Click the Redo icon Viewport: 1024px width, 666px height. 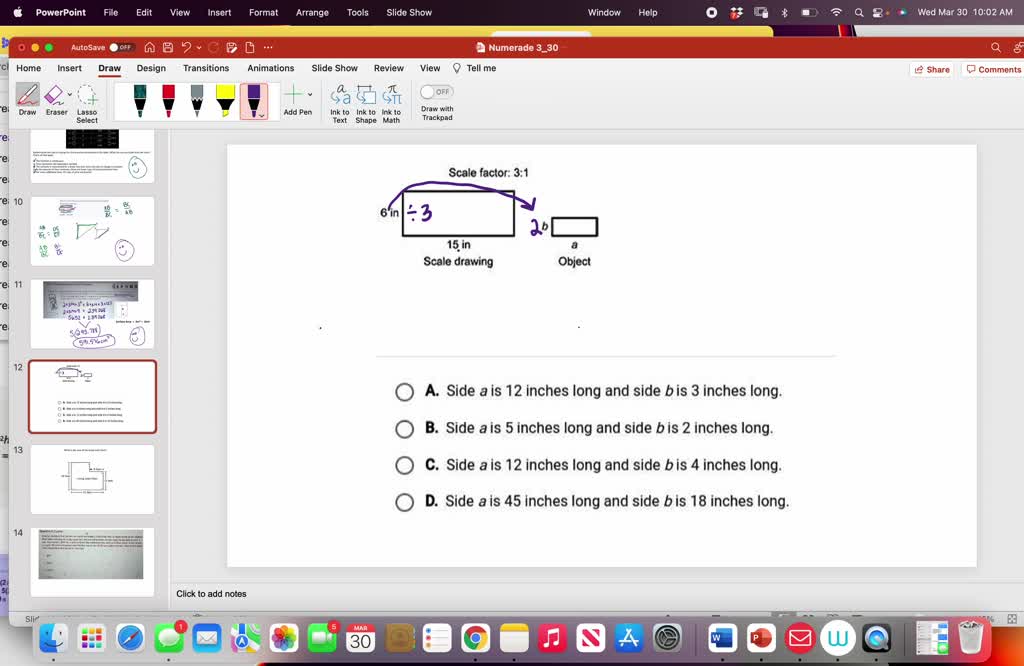pyautogui.click(x=214, y=48)
